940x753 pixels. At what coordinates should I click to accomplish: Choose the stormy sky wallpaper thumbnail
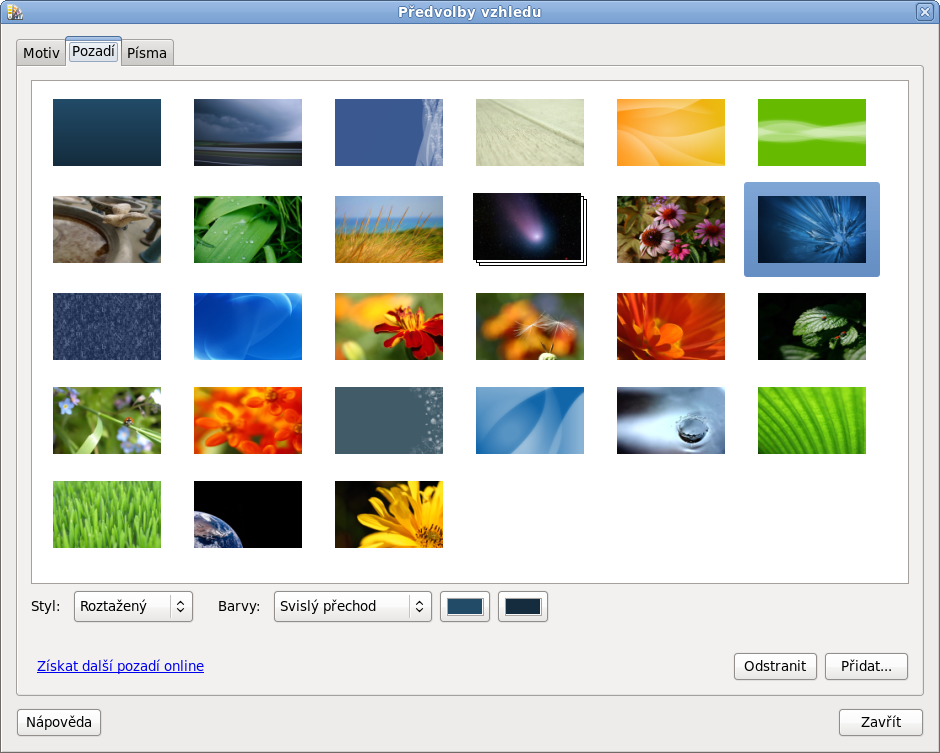pyautogui.click(x=248, y=132)
